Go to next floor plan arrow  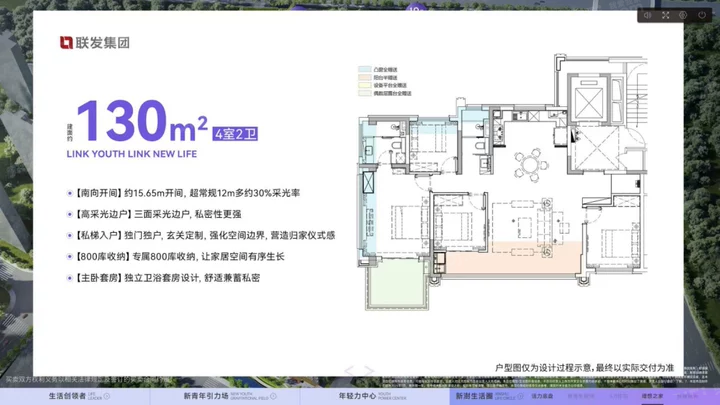point(369,370)
